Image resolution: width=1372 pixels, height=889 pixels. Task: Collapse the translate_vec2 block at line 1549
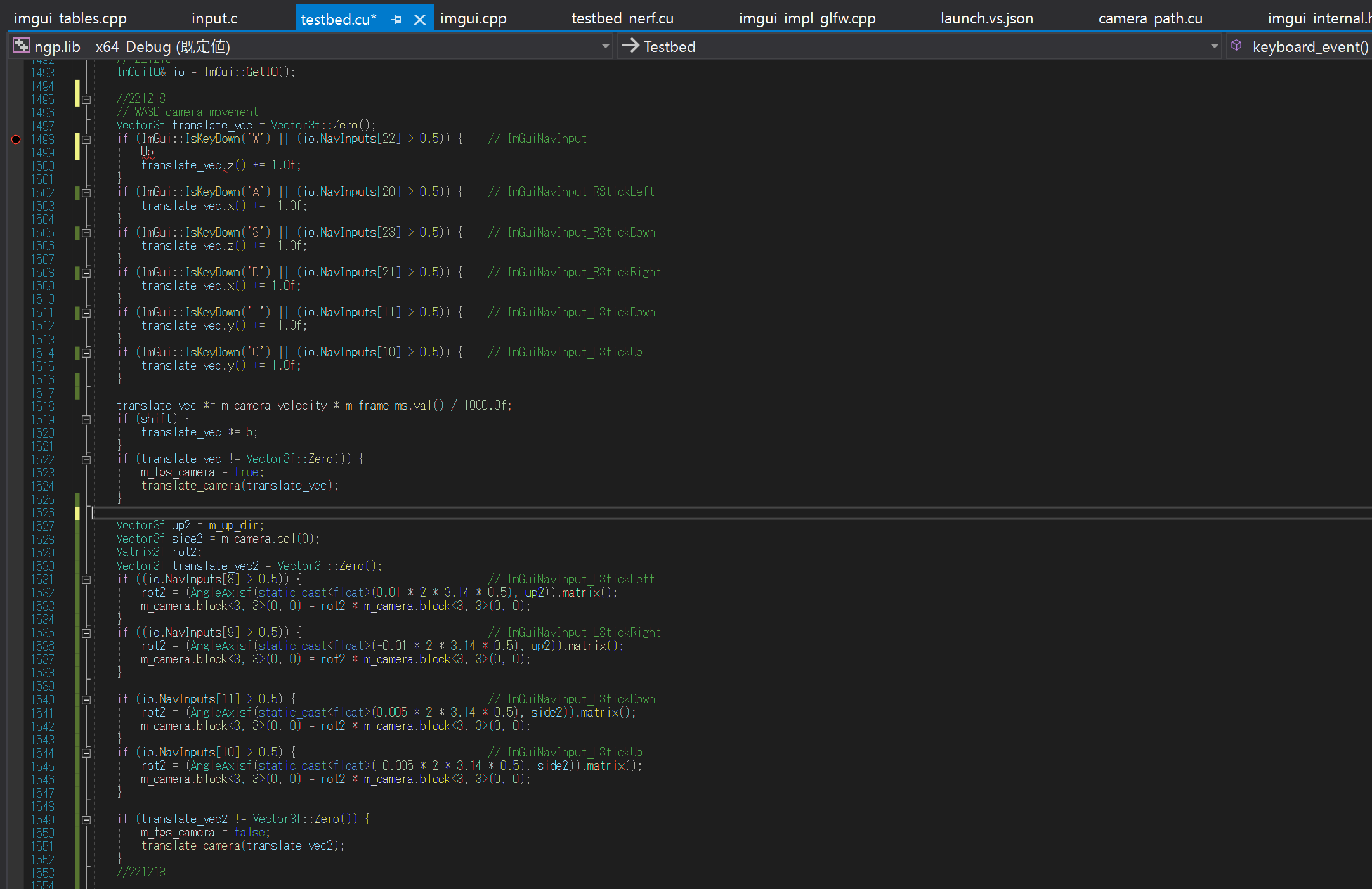click(x=86, y=819)
